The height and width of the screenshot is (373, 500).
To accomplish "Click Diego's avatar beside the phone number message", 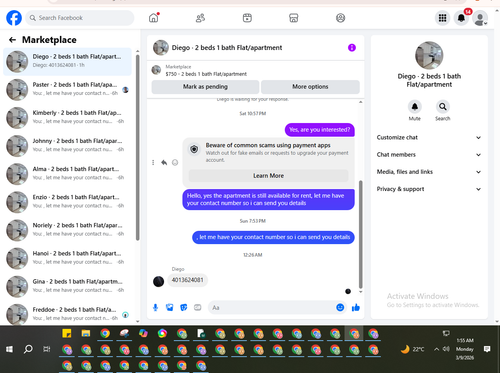I will click(158, 281).
